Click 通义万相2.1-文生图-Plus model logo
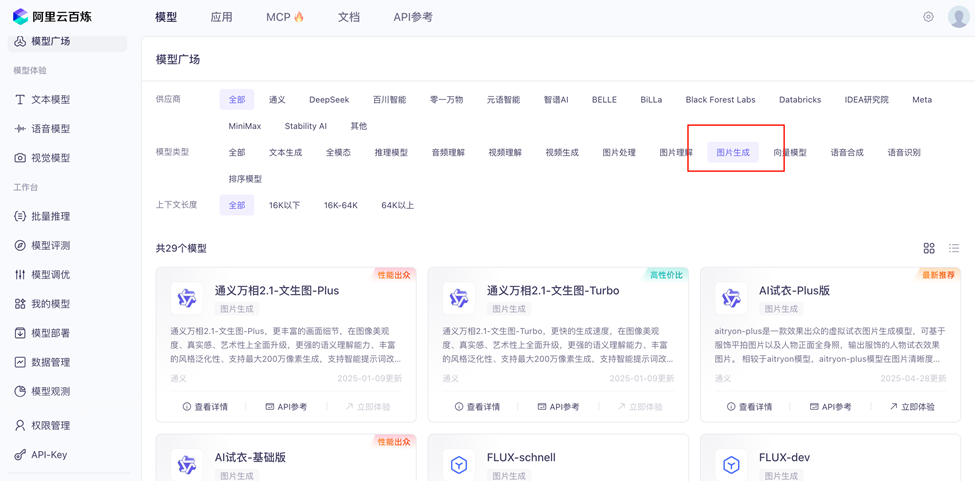The width and height of the screenshot is (975, 481). click(x=187, y=298)
